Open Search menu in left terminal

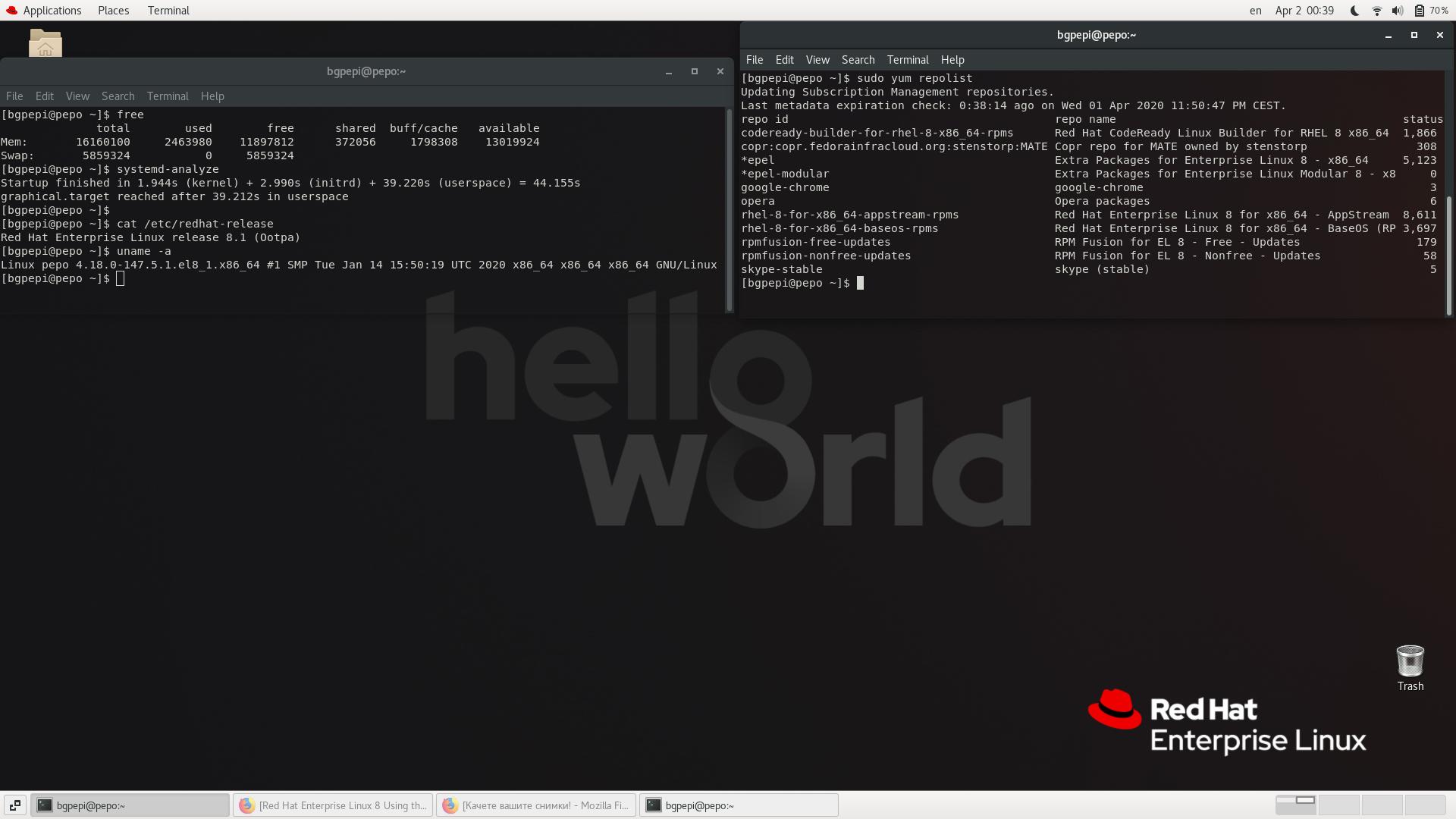pyautogui.click(x=118, y=96)
